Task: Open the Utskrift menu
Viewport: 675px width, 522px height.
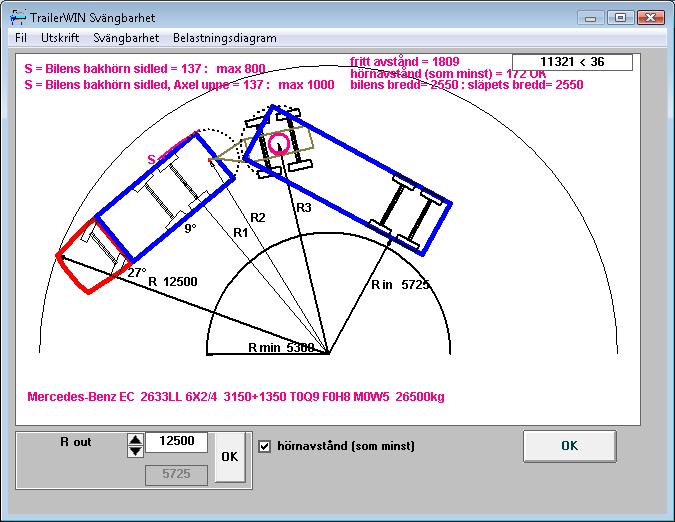Action: (60, 38)
